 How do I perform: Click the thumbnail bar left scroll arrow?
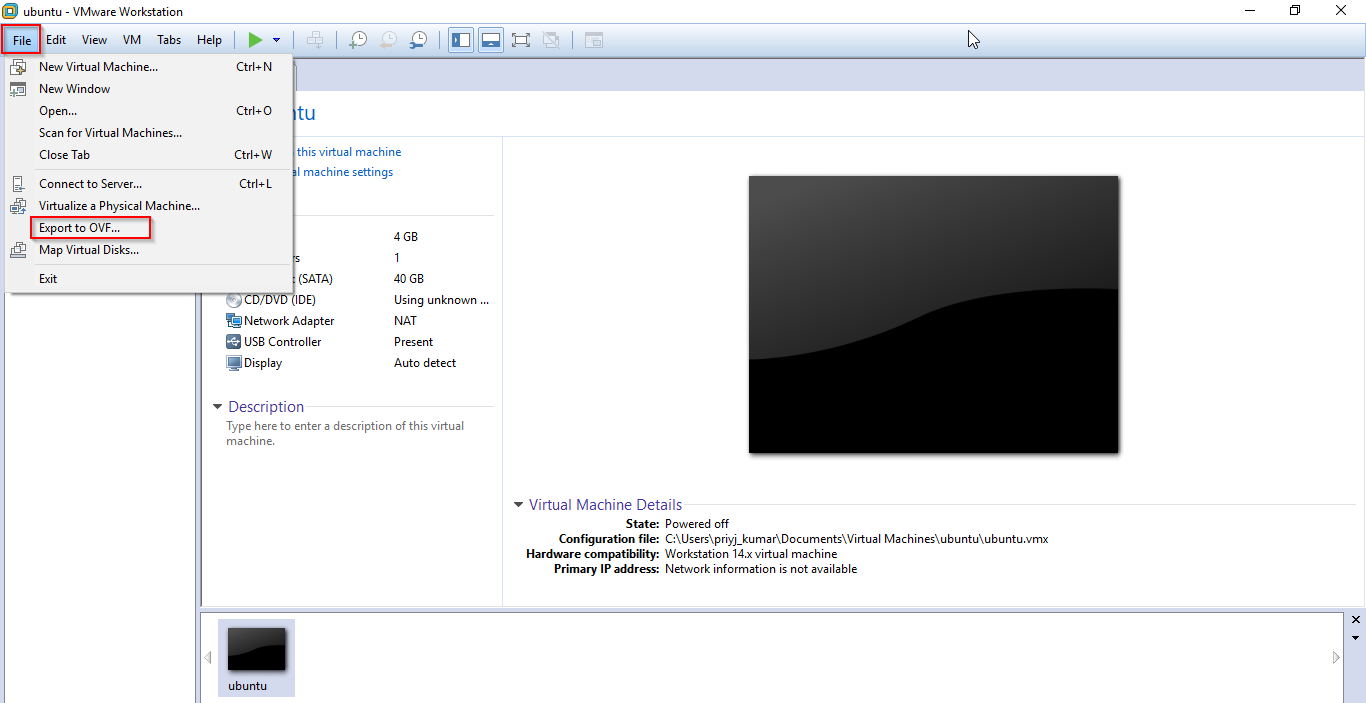pyautogui.click(x=208, y=658)
